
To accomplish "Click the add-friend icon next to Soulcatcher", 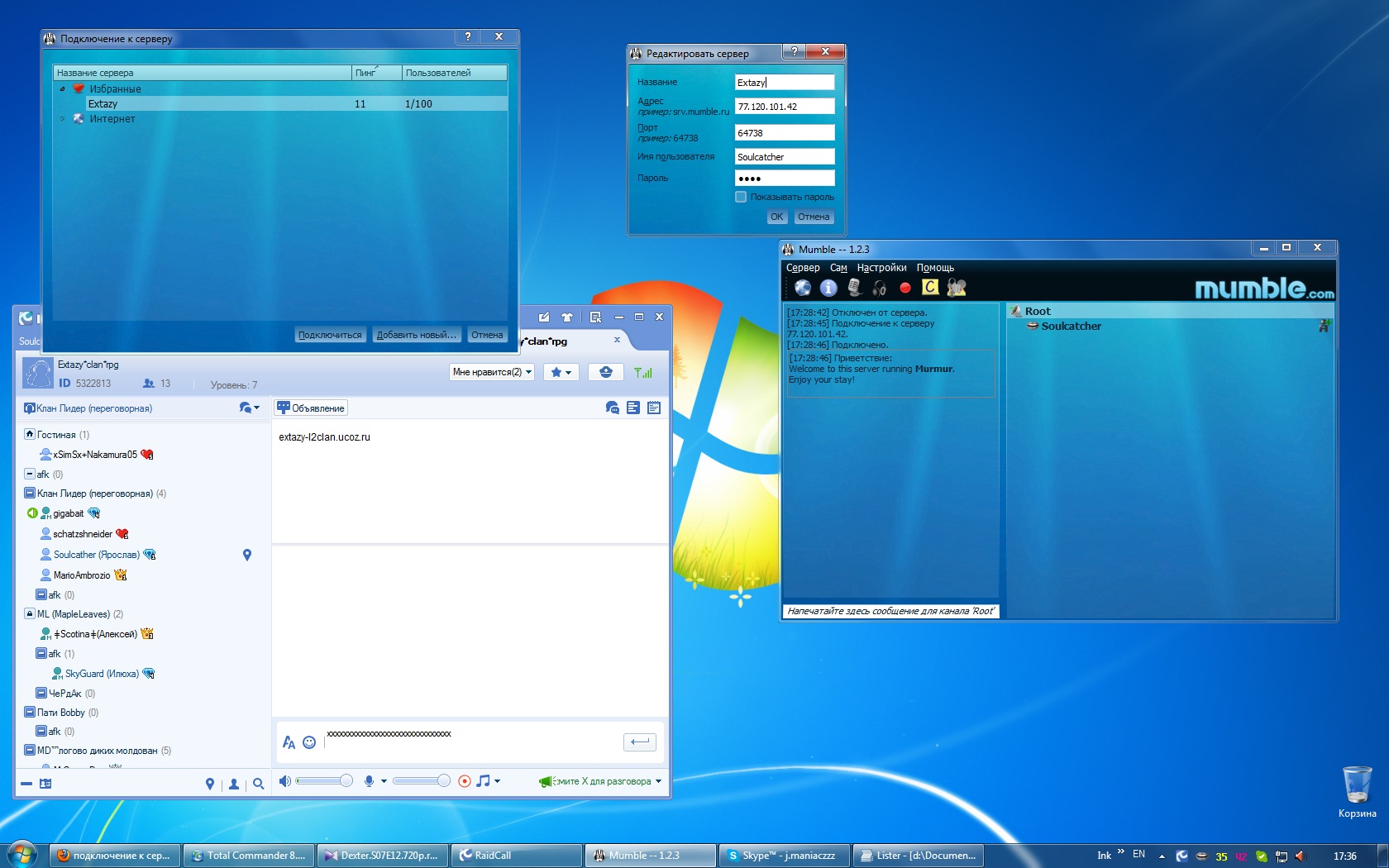I will click(x=1324, y=326).
